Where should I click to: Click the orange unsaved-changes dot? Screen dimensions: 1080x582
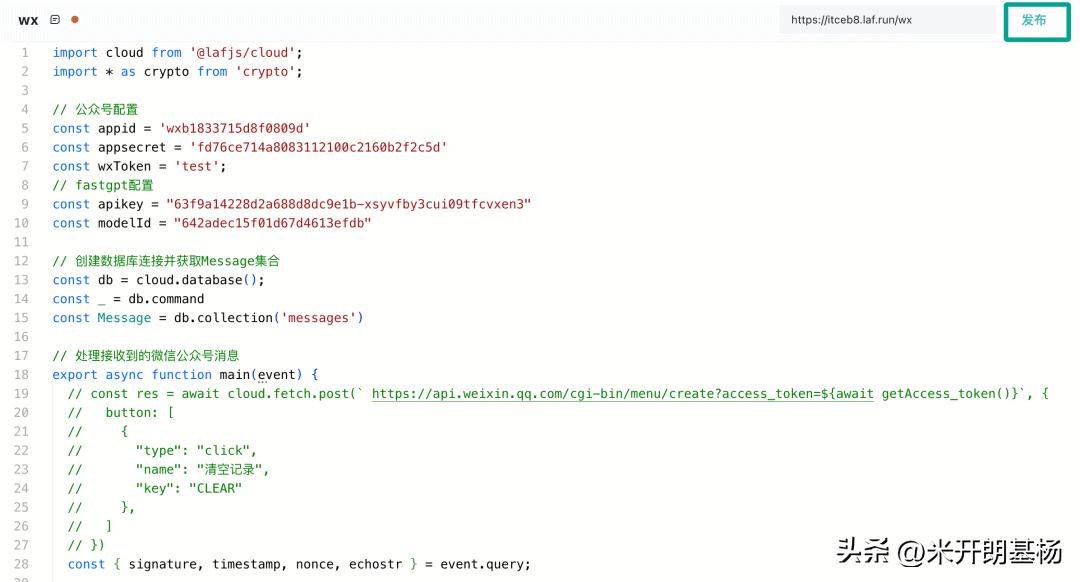(75, 20)
